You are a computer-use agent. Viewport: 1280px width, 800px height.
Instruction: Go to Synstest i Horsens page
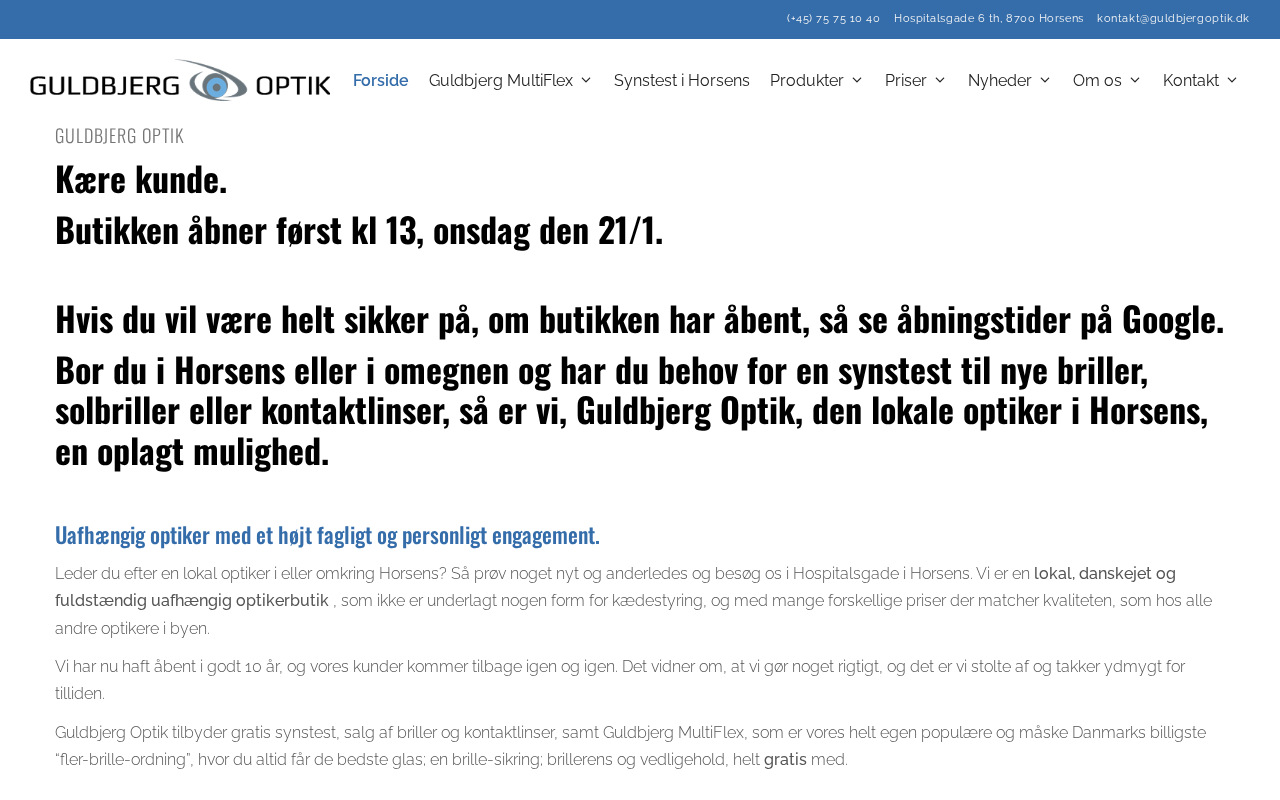coord(682,80)
